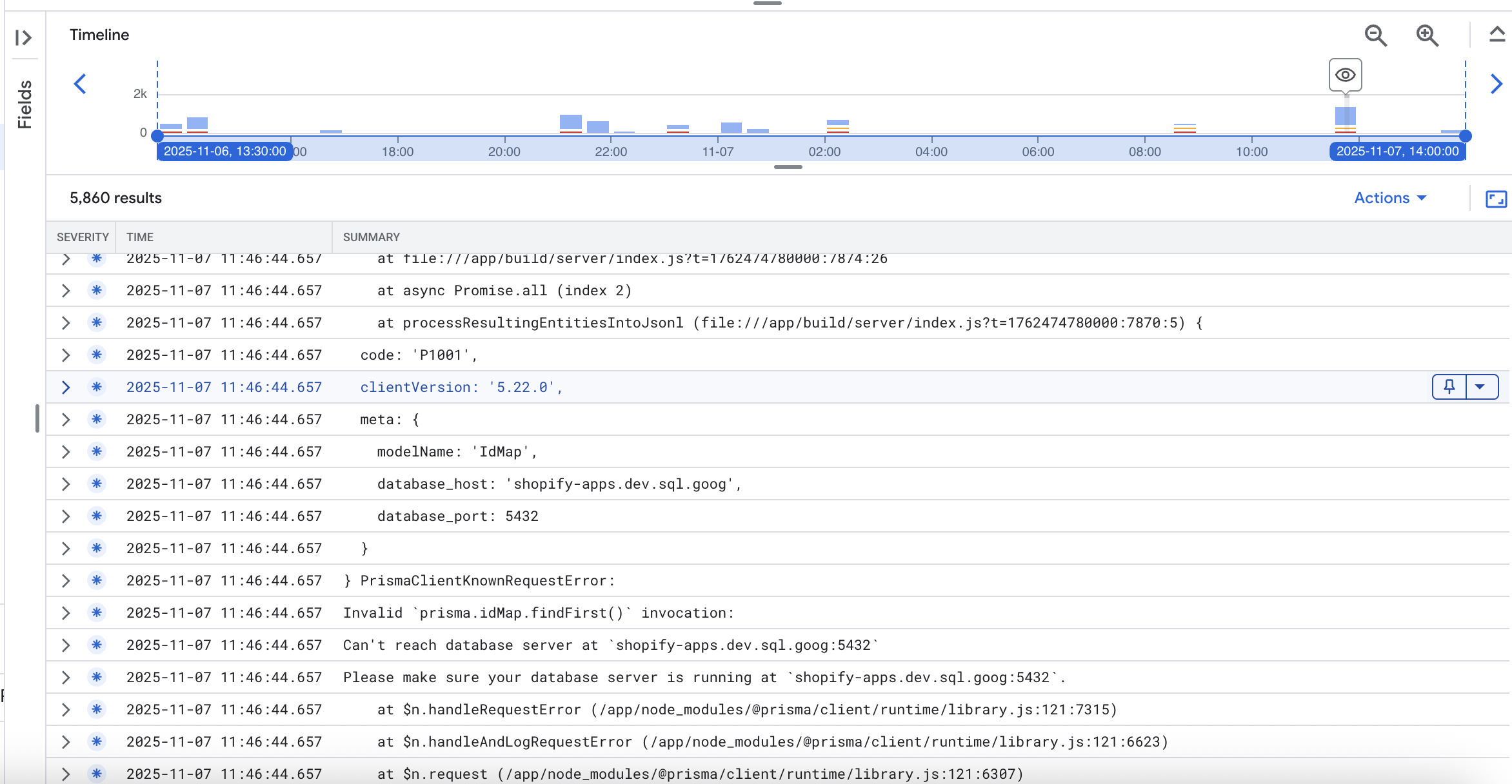Zoom in the timeline histogram
The width and height of the screenshot is (1512, 784).
pyautogui.click(x=1427, y=35)
